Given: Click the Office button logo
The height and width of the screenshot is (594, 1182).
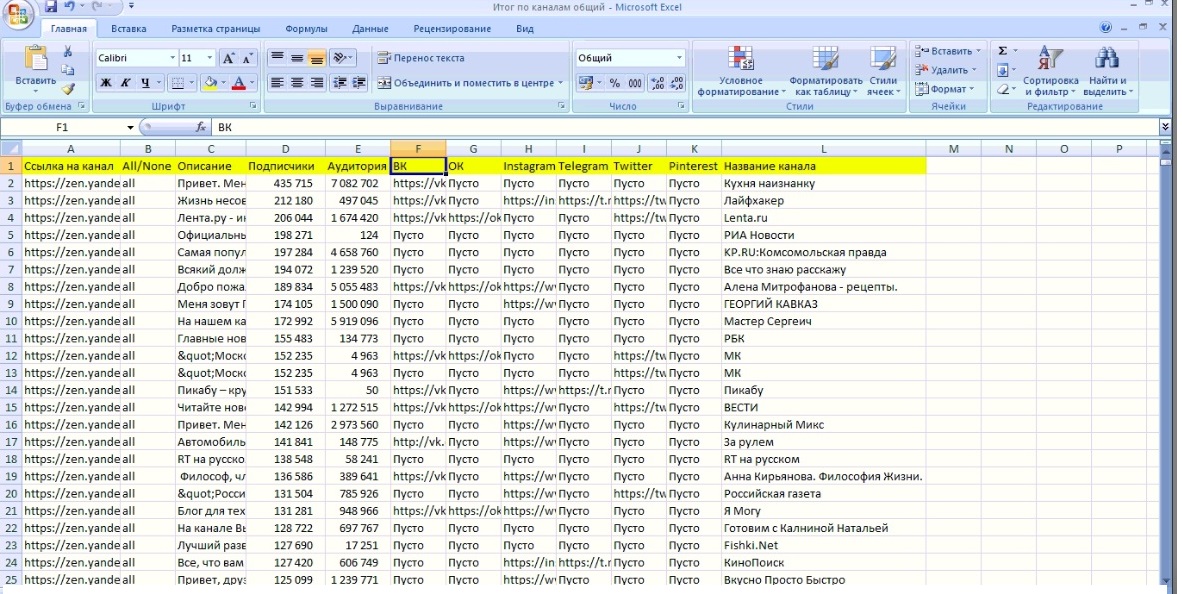Looking at the screenshot, I should (x=18, y=15).
